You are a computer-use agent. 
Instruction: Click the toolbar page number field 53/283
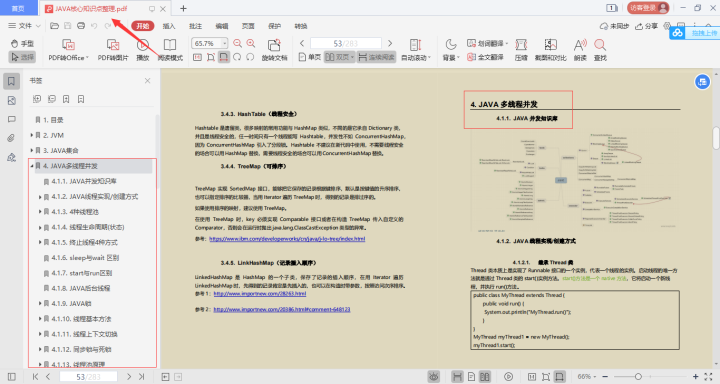[x=346, y=43]
